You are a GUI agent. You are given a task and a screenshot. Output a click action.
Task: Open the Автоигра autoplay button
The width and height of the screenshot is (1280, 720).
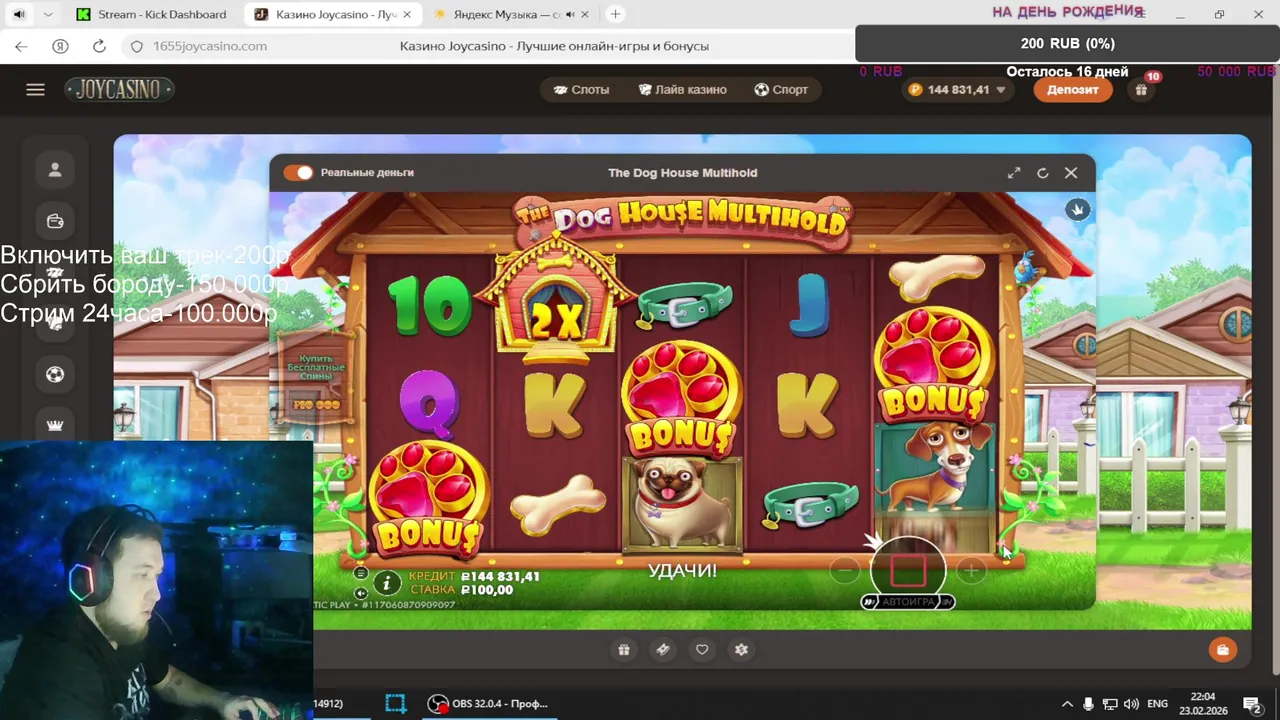[x=908, y=601]
